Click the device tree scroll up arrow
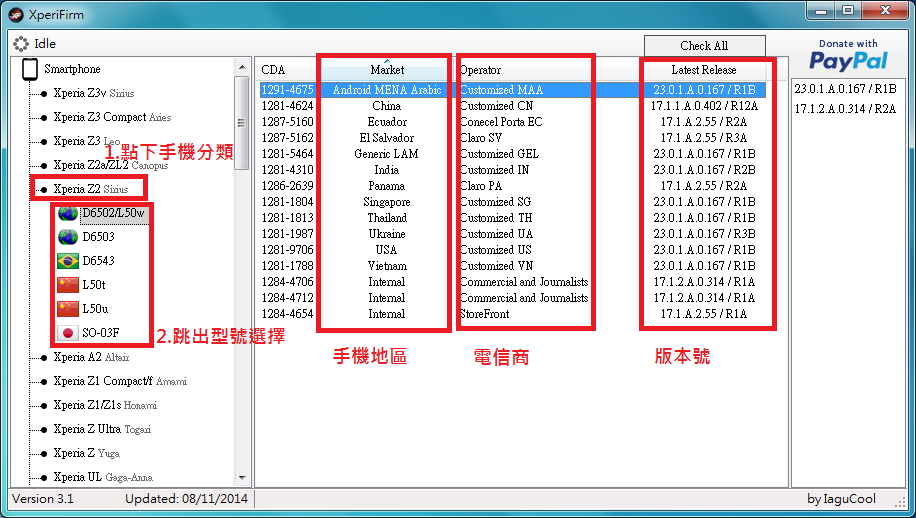 point(242,68)
